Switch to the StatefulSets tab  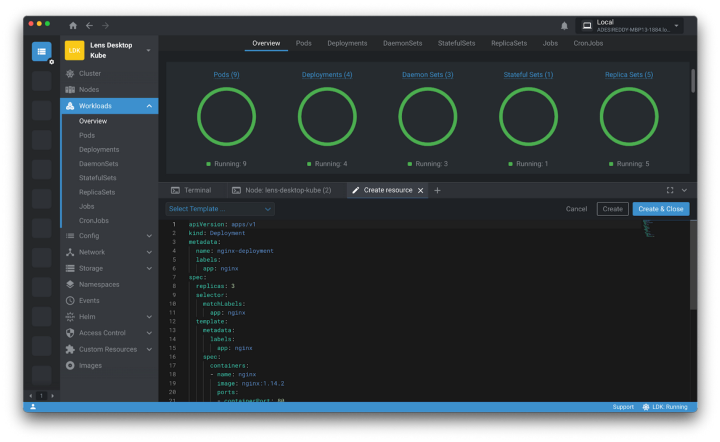click(456, 43)
